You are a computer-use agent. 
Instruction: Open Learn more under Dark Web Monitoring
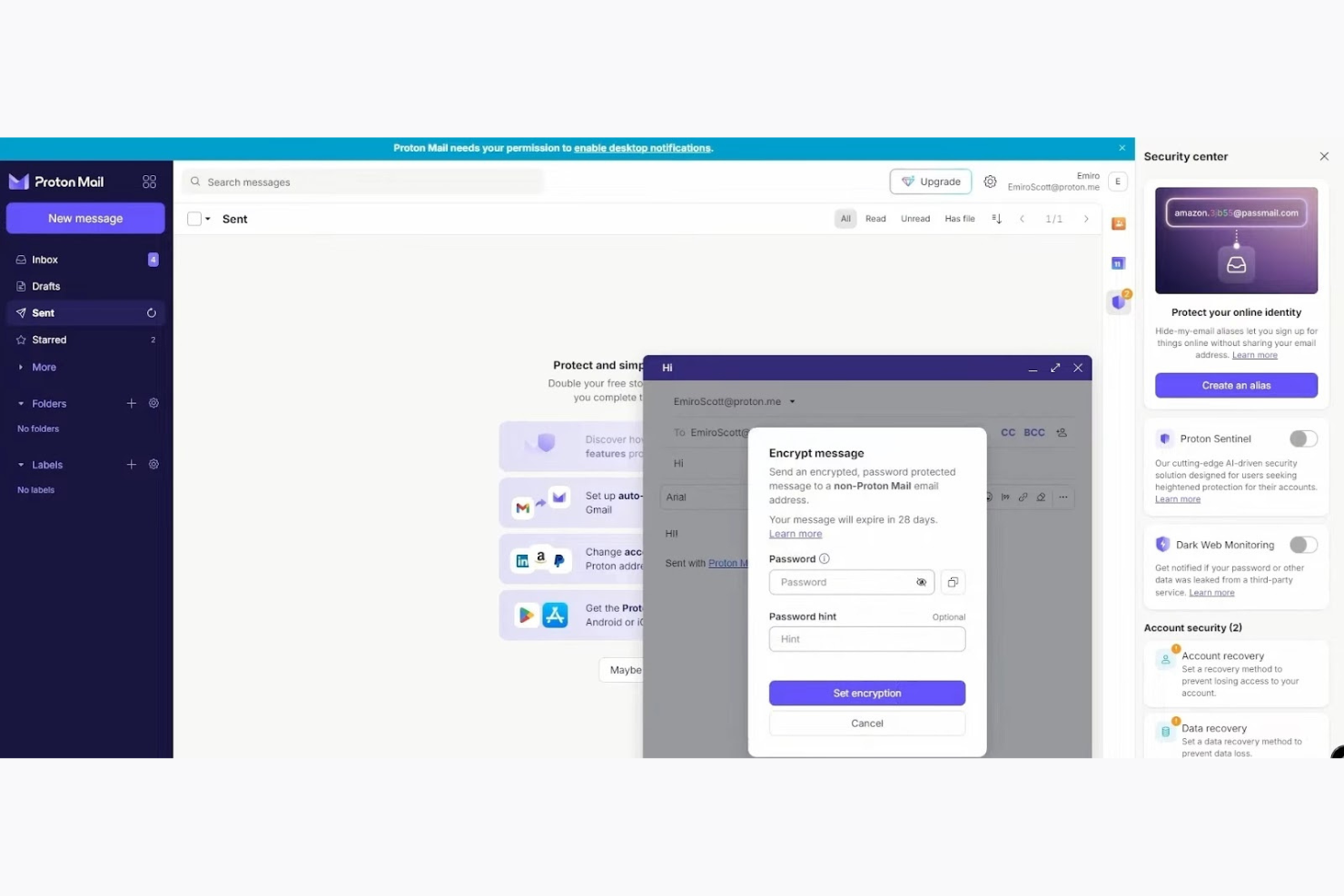pos(1211,593)
